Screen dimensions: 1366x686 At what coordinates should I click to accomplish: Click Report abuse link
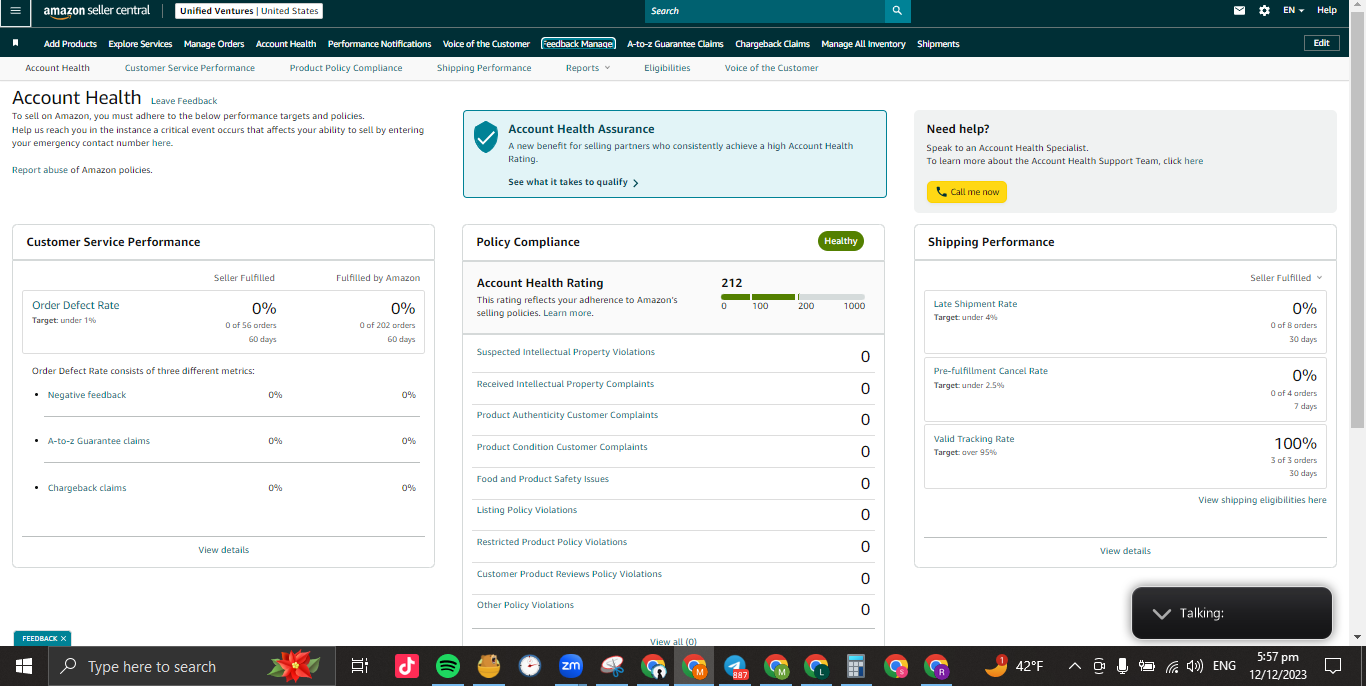pos(40,170)
